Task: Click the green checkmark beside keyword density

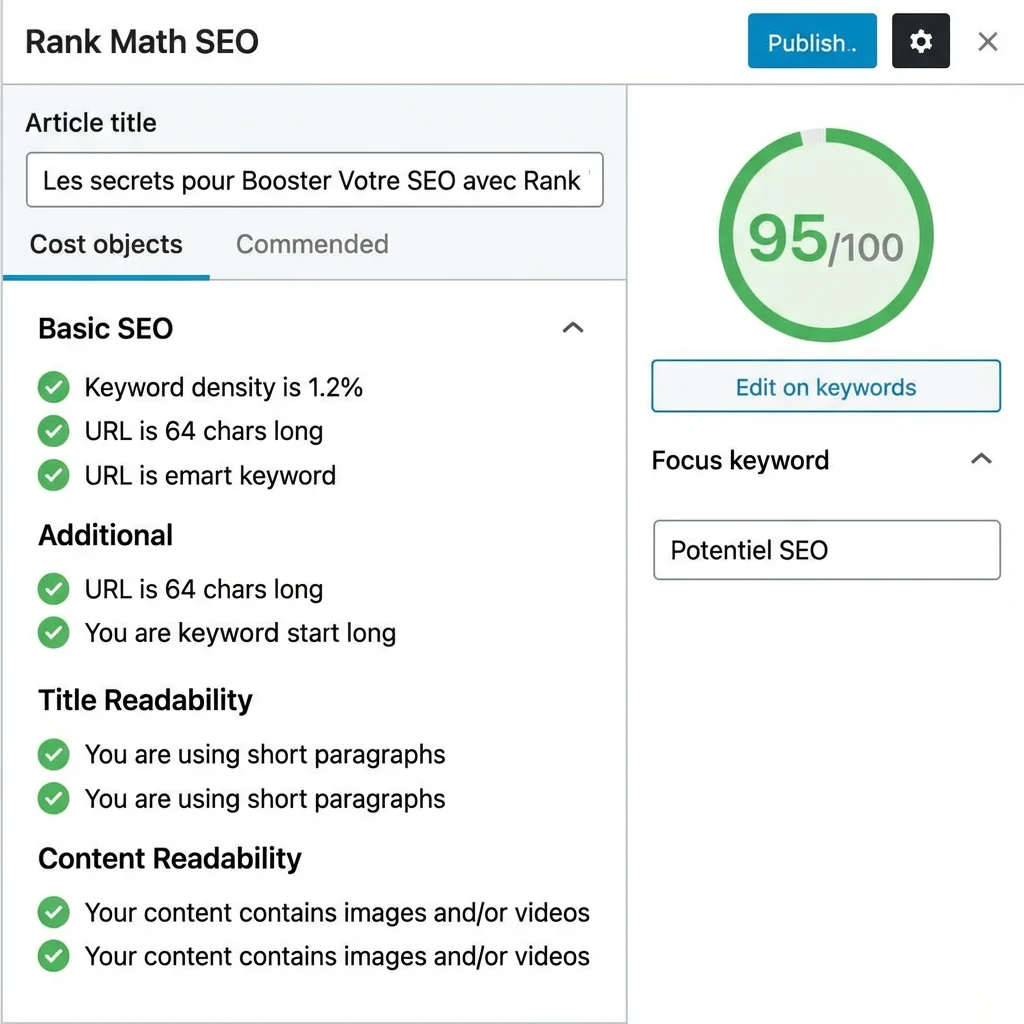Action: (53, 387)
